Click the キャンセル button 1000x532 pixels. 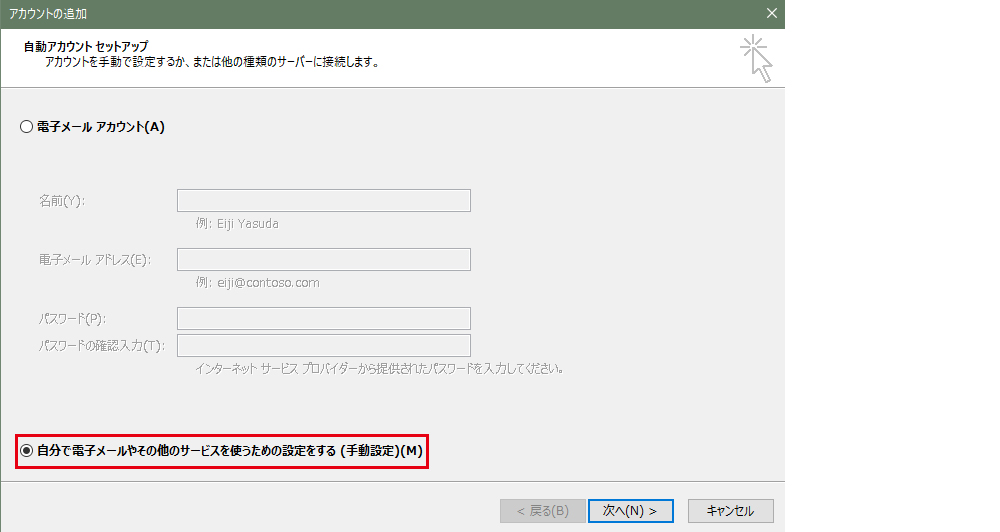[x=730, y=511]
